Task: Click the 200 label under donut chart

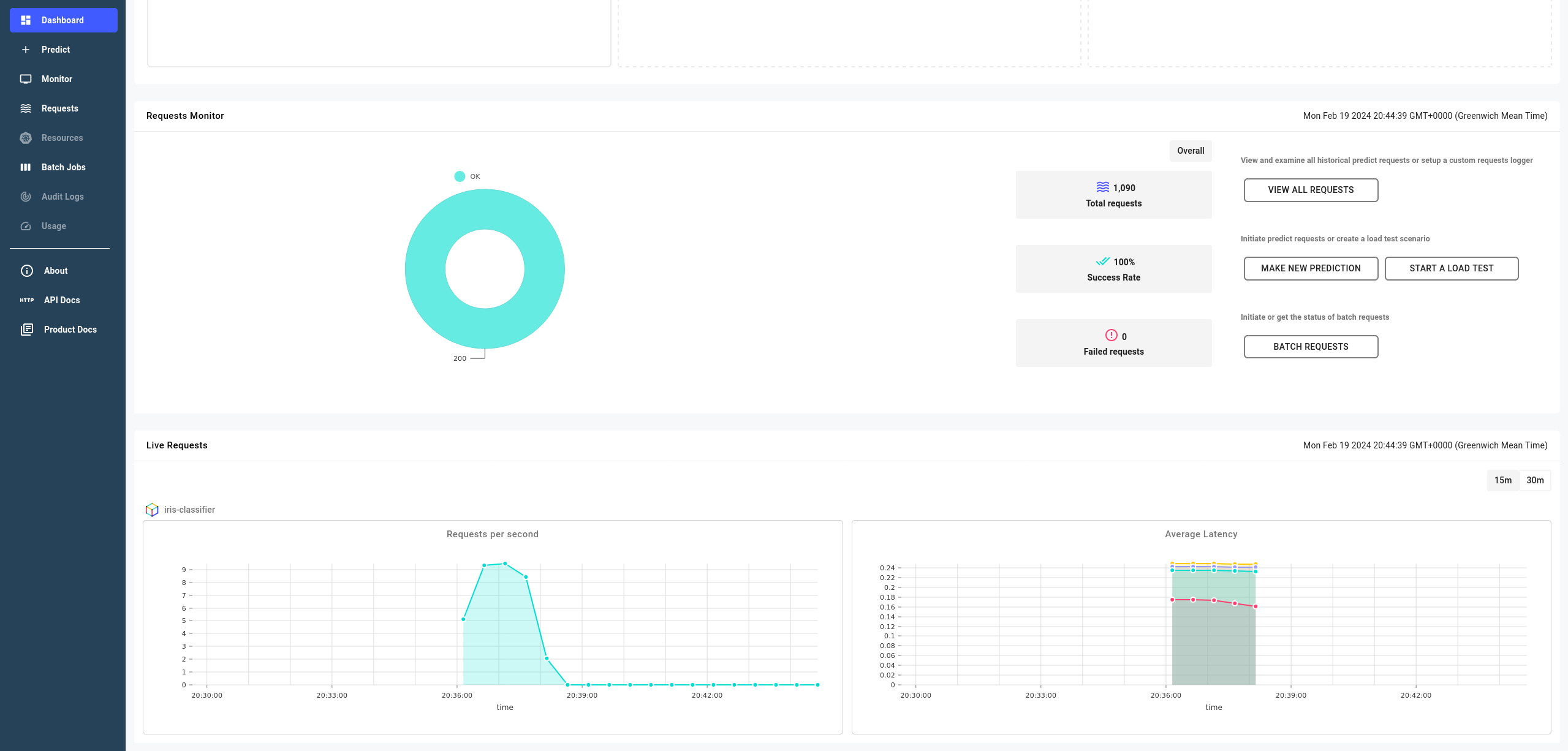Action: pos(460,358)
